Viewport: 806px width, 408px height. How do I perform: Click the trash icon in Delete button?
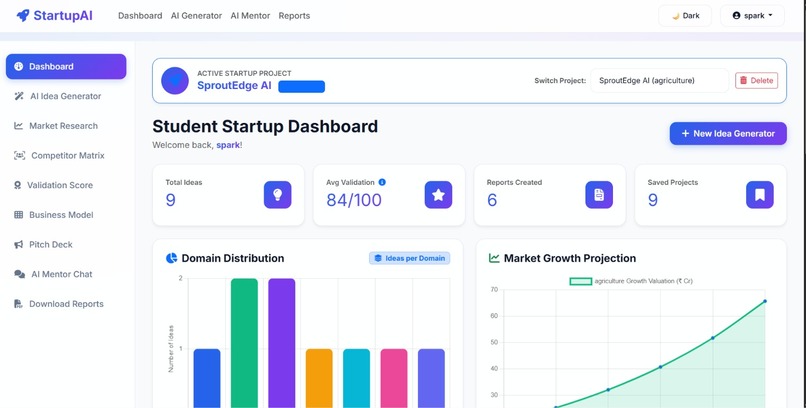pyautogui.click(x=743, y=81)
